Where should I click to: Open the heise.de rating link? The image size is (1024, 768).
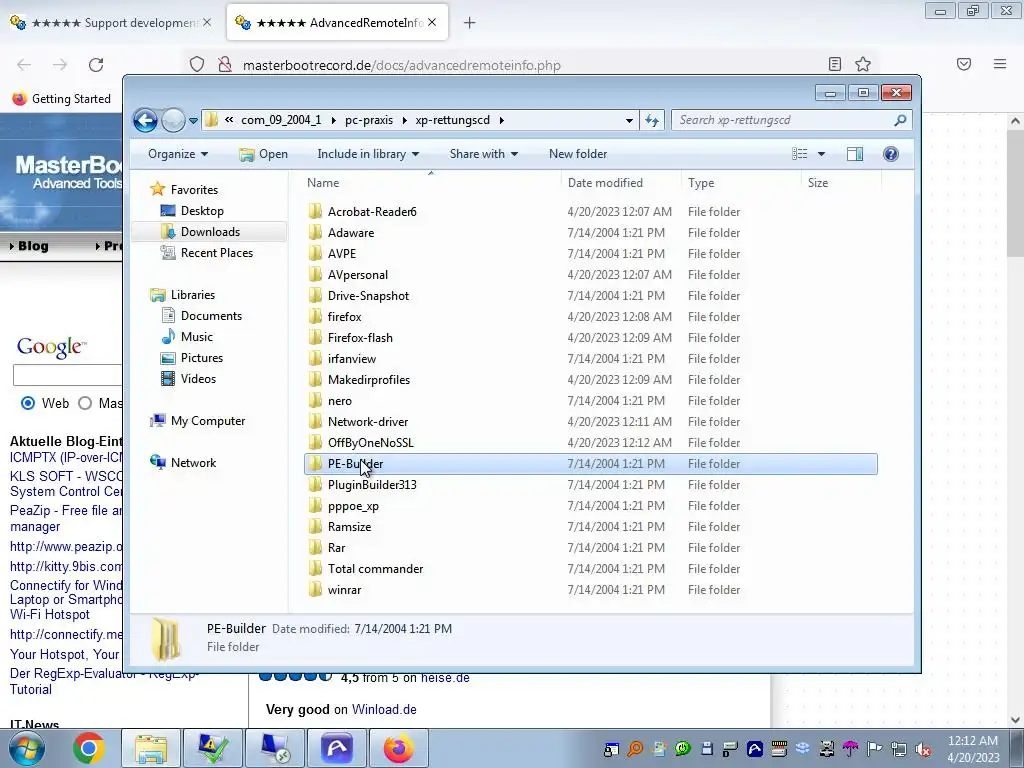pyautogui.click(x=445, y=678)
